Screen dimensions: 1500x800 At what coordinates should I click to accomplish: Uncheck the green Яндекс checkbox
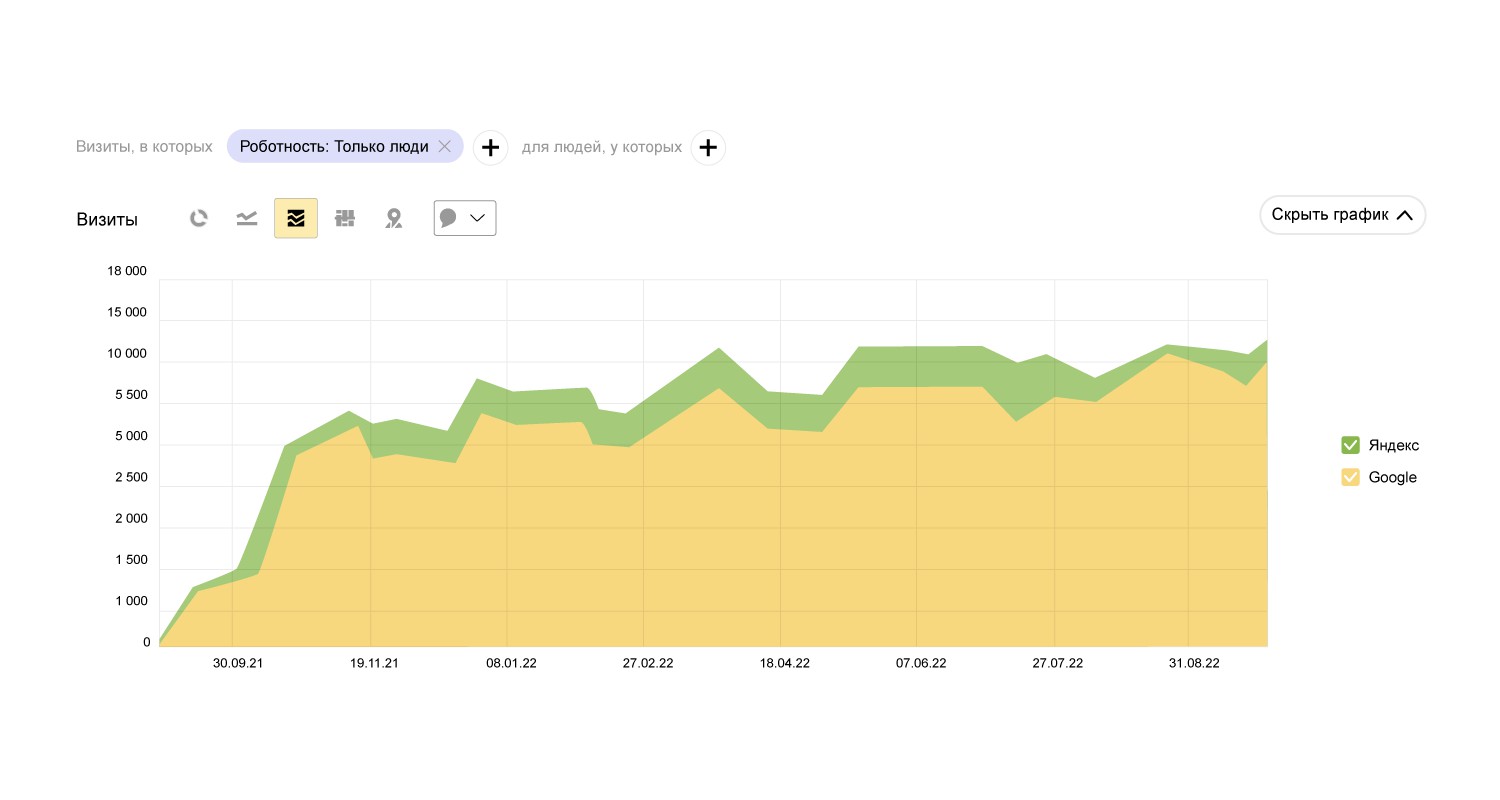pos(1350,445)
